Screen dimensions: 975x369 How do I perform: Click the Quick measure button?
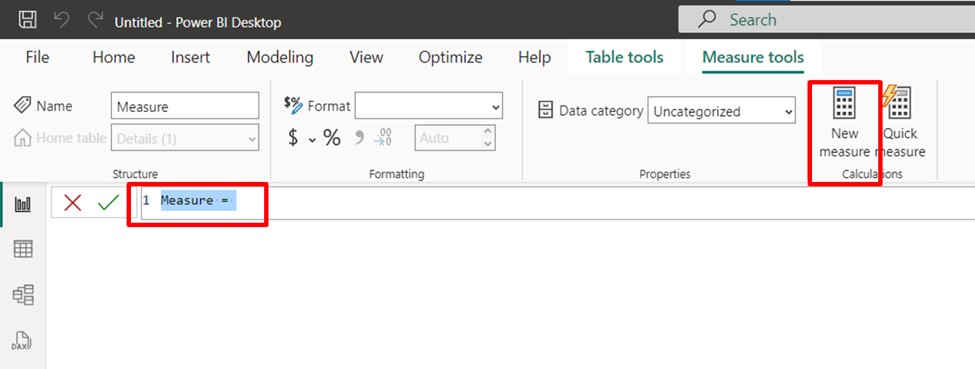click(900, 122)
